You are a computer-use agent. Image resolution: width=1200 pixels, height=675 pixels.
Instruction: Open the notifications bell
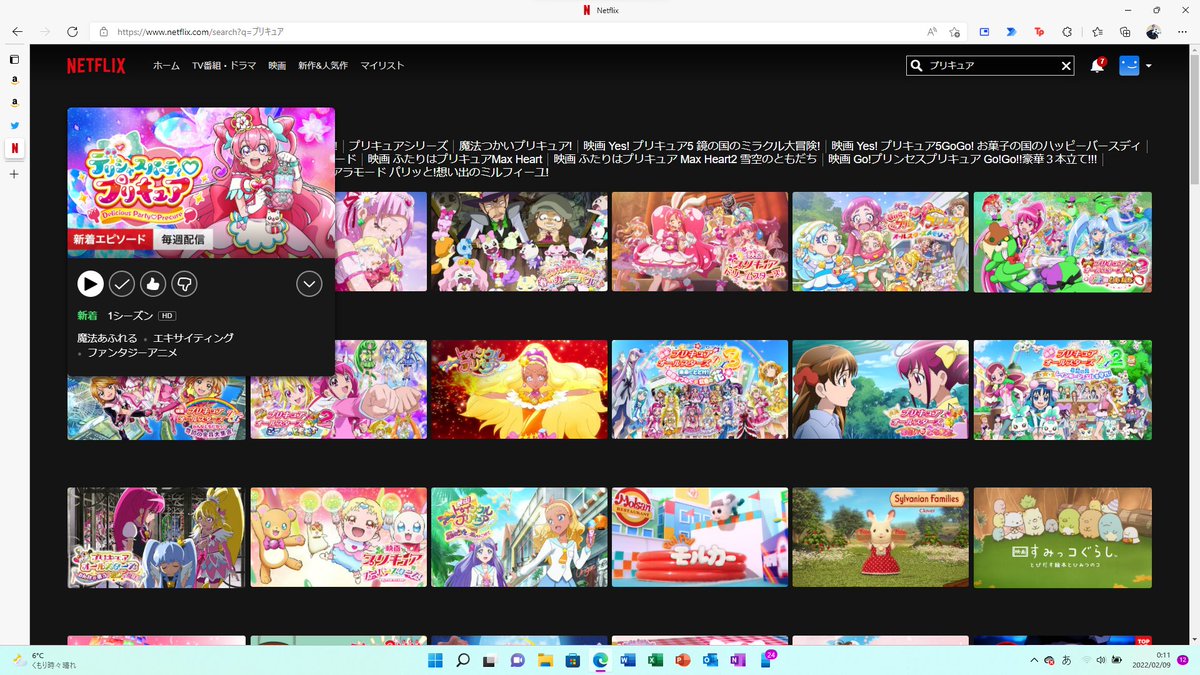tap(1097, 66)
